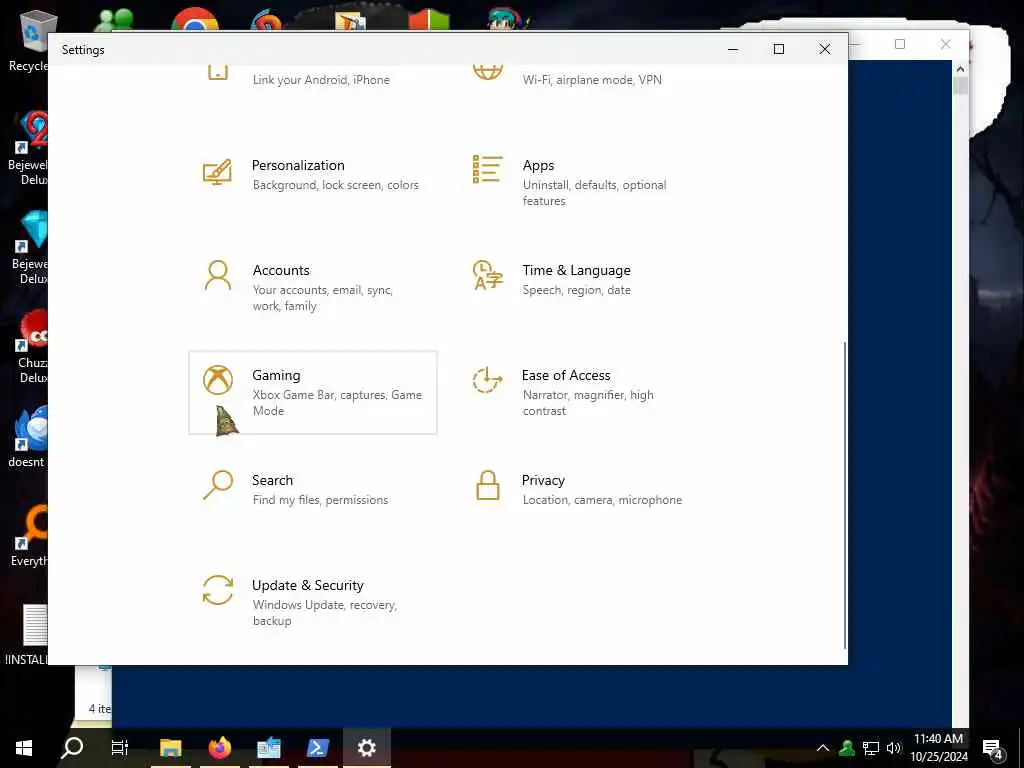Select the Gaming Xbox icon
Image resolution: width=1024 pixels, height=768 pixels.
tap(217, 380)
